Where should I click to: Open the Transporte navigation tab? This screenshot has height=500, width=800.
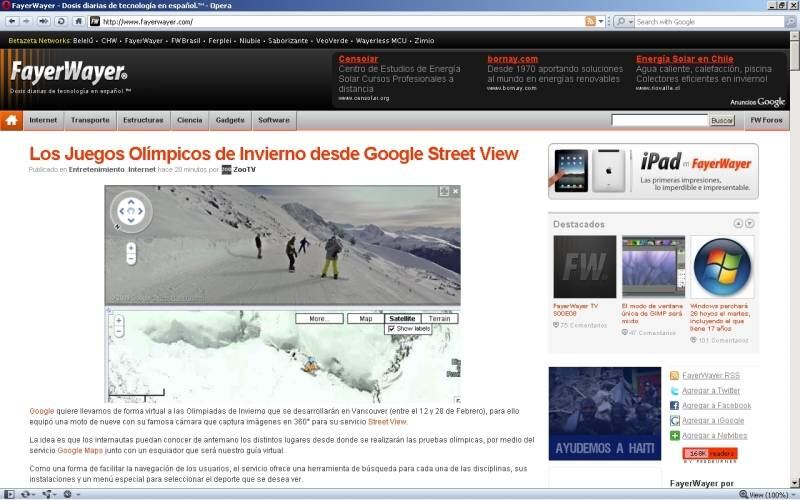point(90,120)
